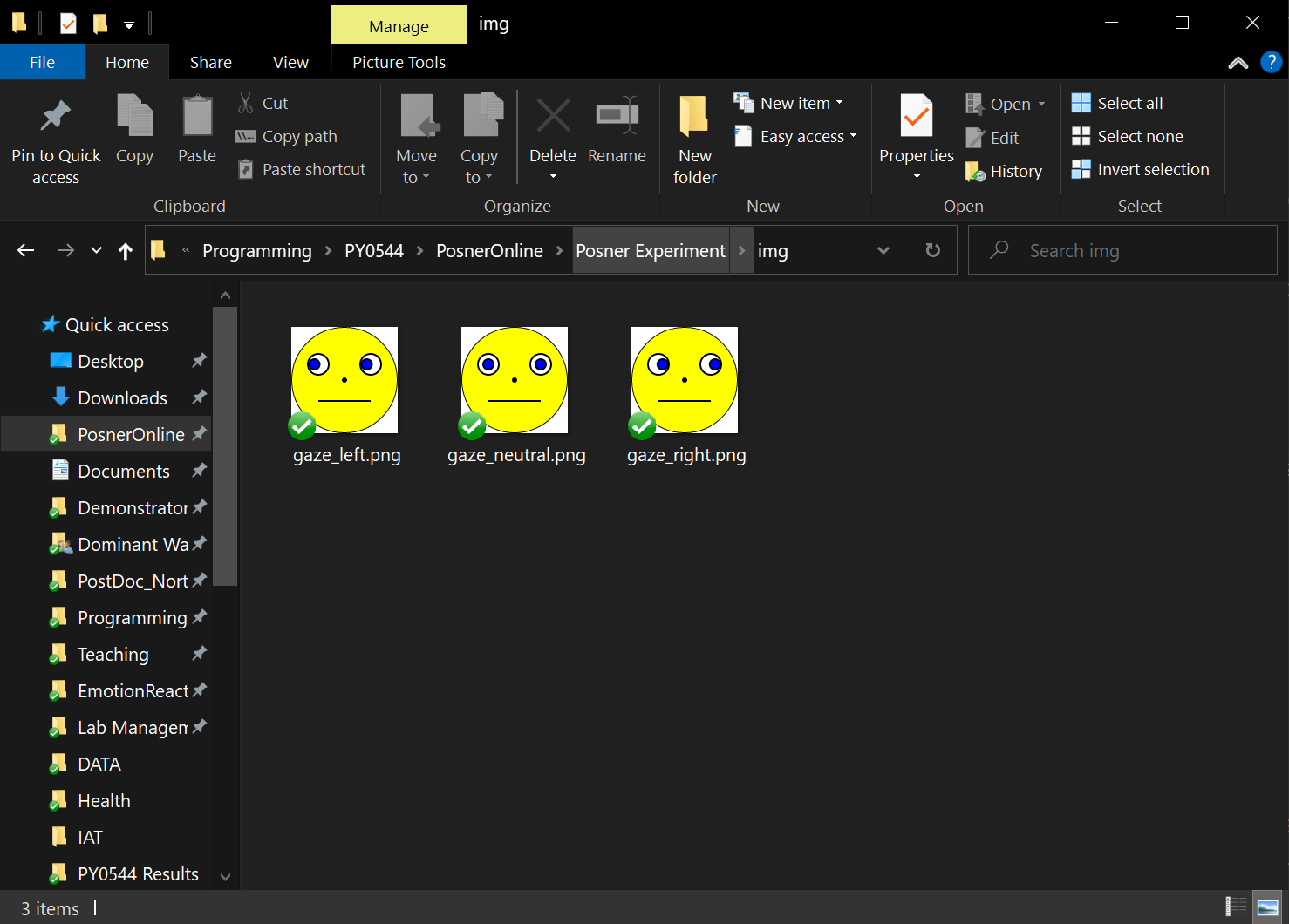This screenshot has width=1289, height=924.
Task: Click the Copy path icon
Action: [x=246, y=137]
